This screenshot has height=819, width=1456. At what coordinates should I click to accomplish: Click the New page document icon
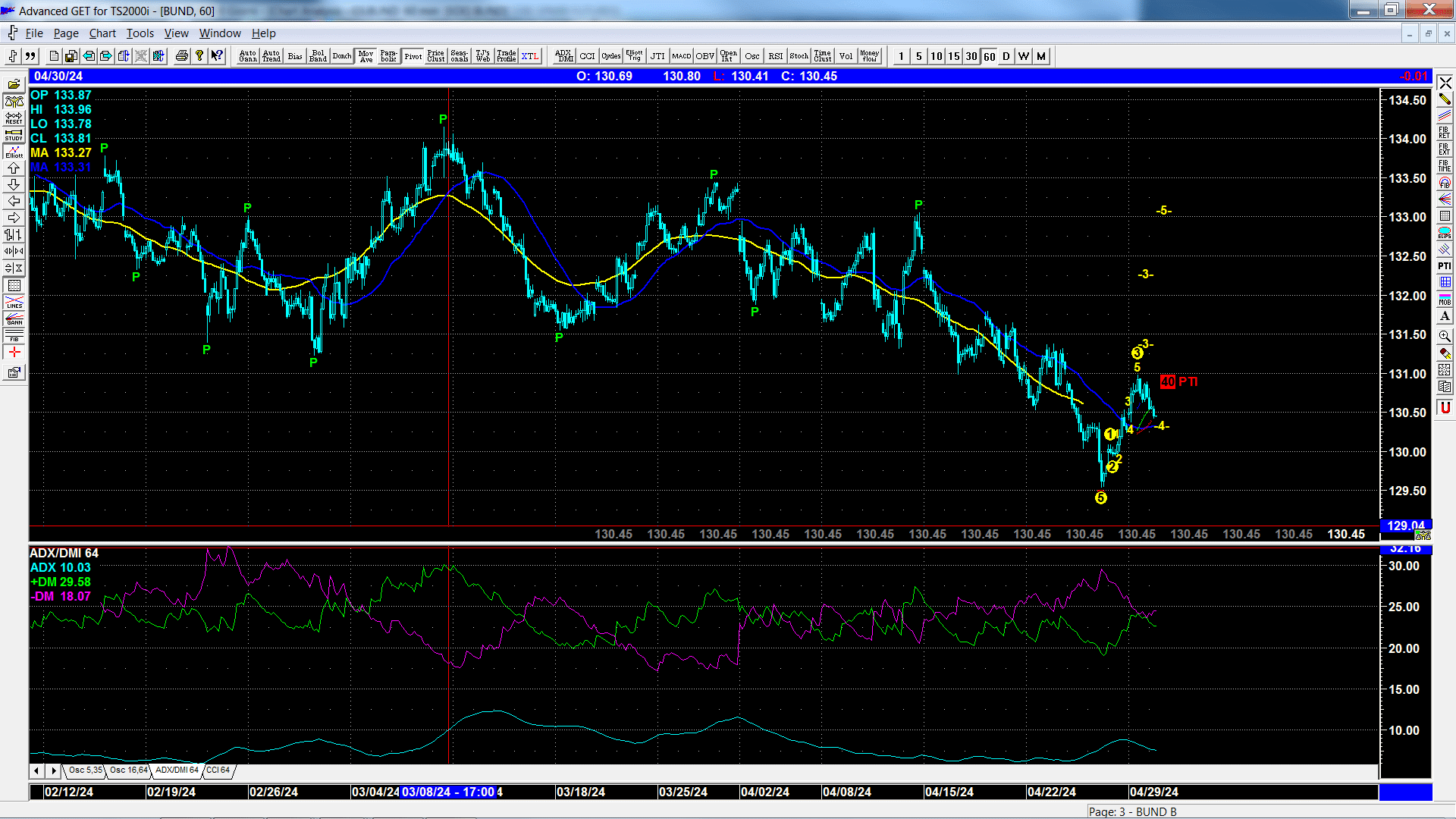coord(54,56)
